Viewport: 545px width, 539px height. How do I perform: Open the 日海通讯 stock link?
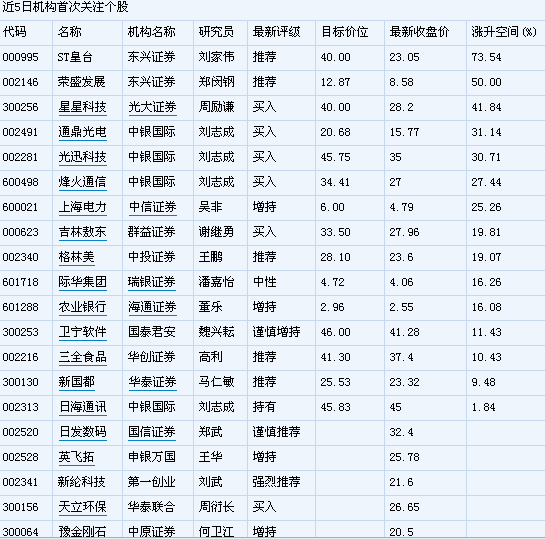pos(83,407)
